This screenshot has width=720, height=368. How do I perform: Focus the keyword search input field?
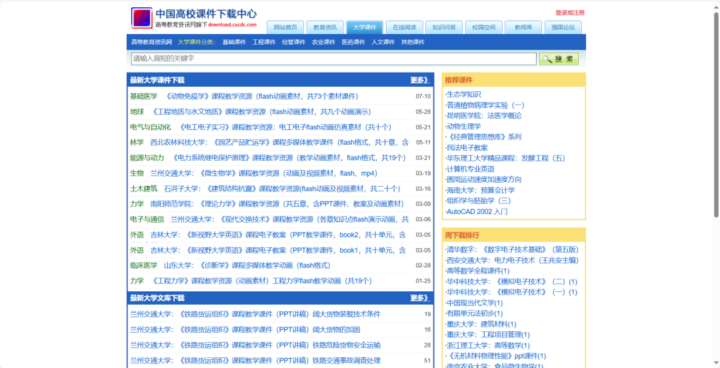click(x=334, y=59)
